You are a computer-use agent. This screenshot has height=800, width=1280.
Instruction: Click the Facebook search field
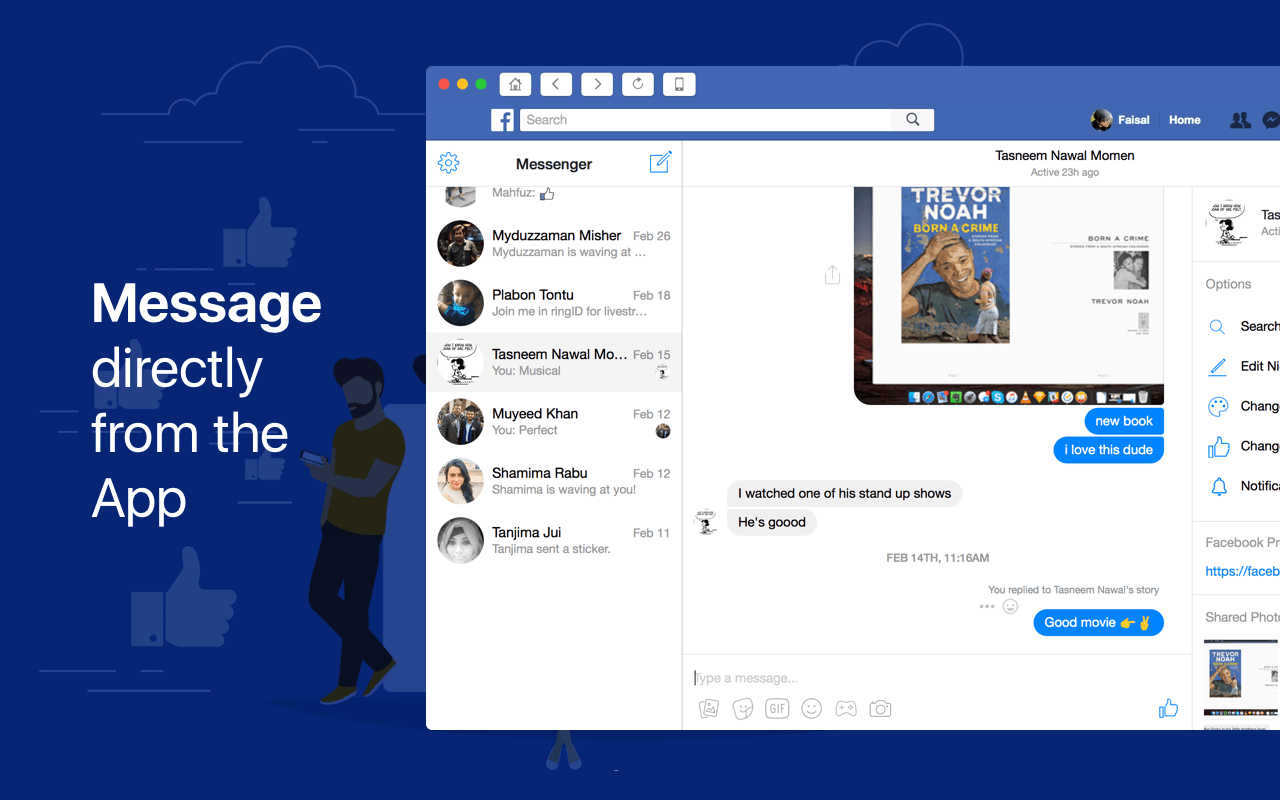[x=706, y=120]
